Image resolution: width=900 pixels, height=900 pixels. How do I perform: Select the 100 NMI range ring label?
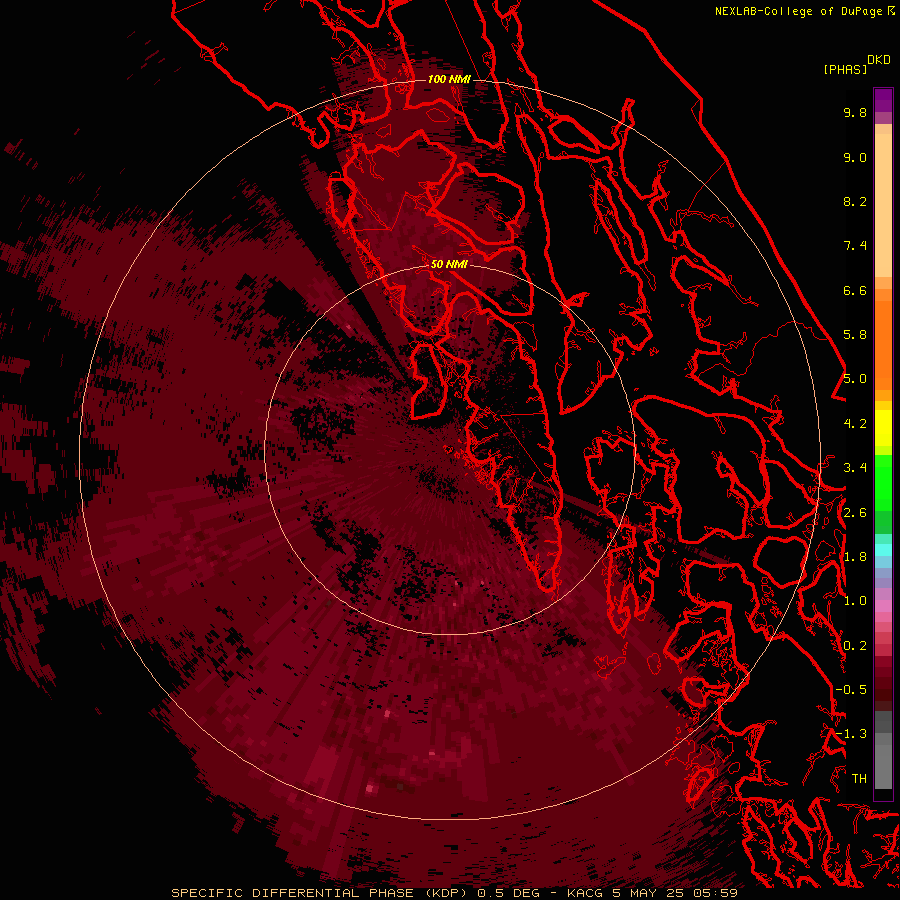click(449, 79)
